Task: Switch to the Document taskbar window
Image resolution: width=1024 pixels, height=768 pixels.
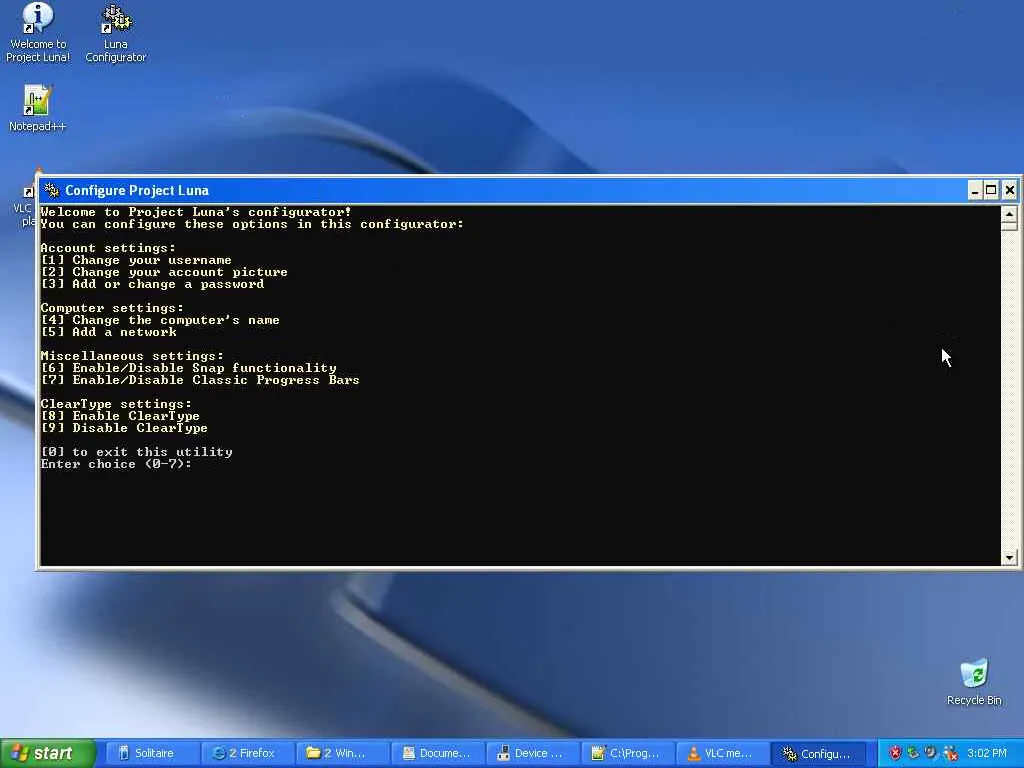Action: point(438,753)
